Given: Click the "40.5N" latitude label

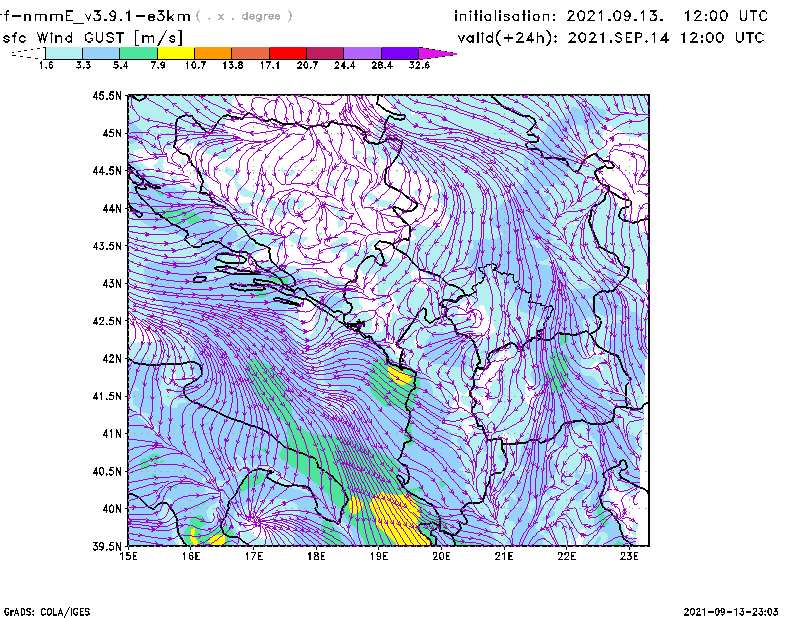Looking at the screenshot, I should click(x=107, y=472).
